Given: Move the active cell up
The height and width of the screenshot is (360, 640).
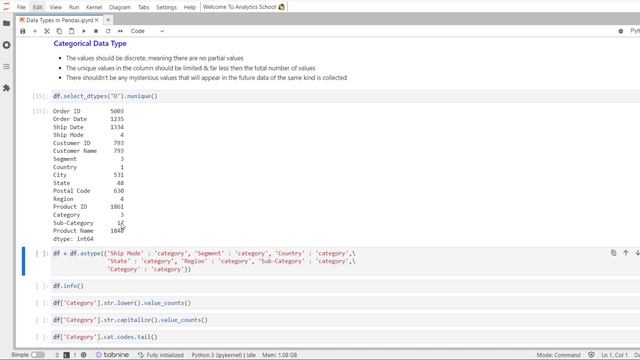Looking at the screenshot, I should coord(626,253).
